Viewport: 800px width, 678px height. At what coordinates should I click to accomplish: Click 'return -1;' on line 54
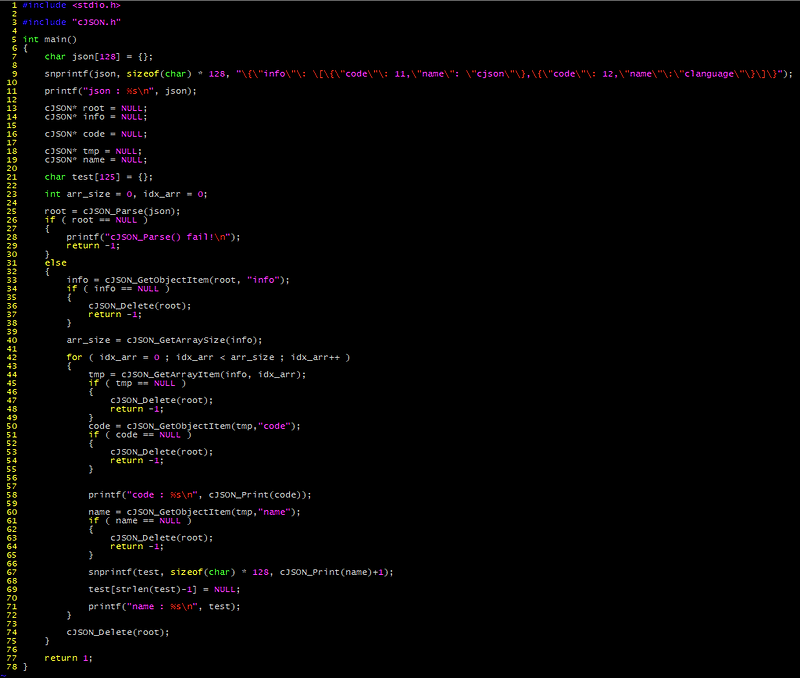(137, 460)
